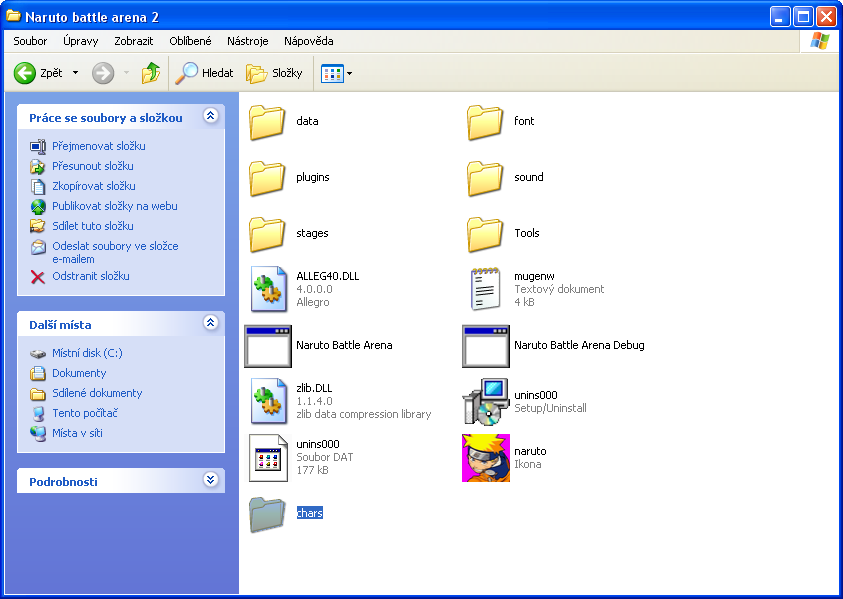Click the Views toolbar icon
Screen dimensions: 843x599
[332, 74]
